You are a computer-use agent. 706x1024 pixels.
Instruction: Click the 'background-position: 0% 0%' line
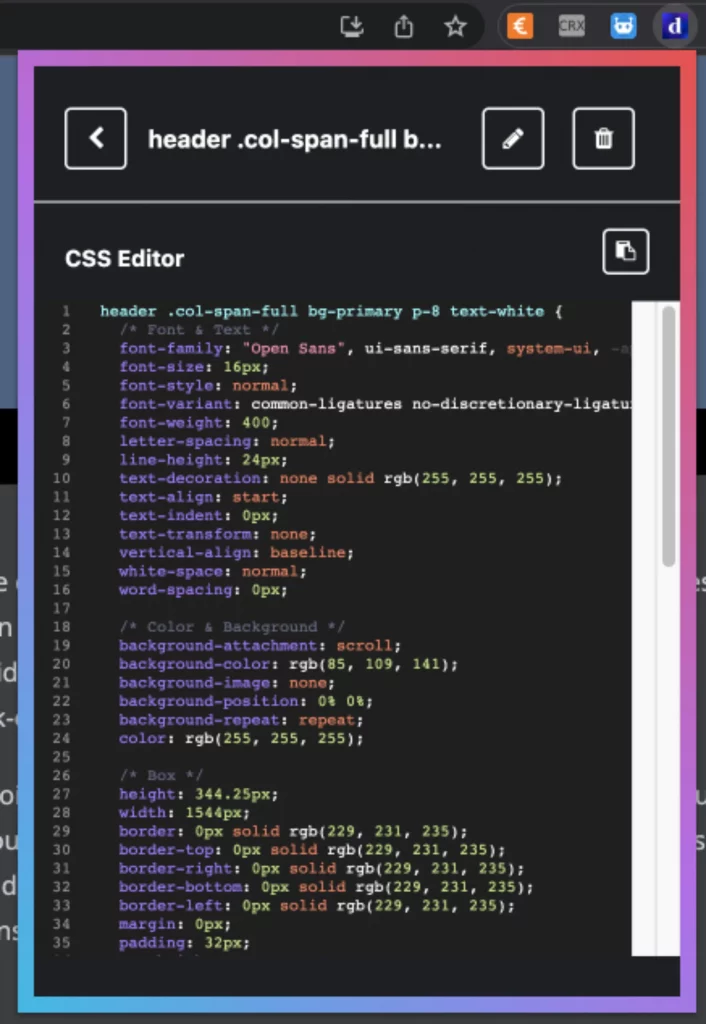[246, 701]
